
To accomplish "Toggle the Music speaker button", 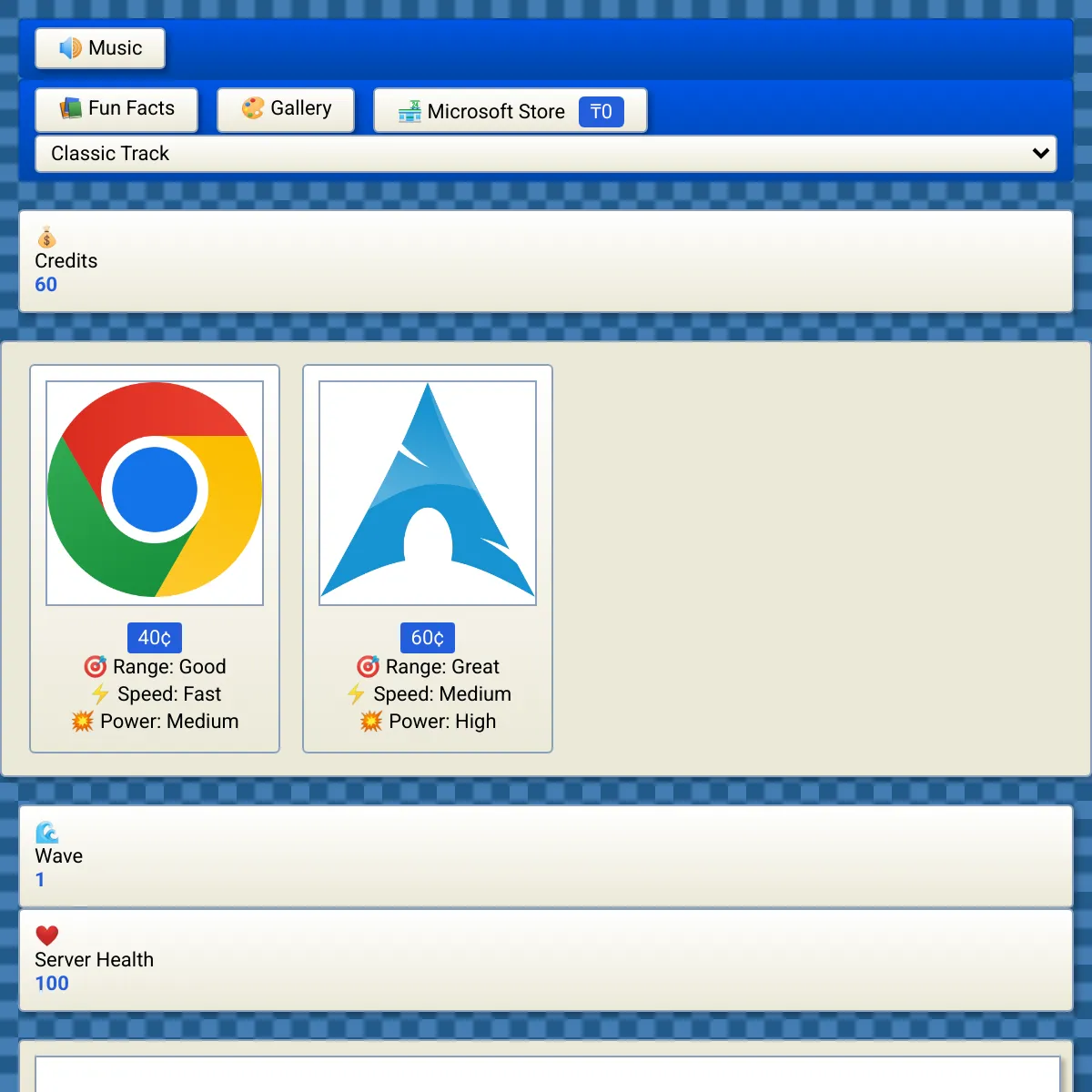I will pos(100,48).
